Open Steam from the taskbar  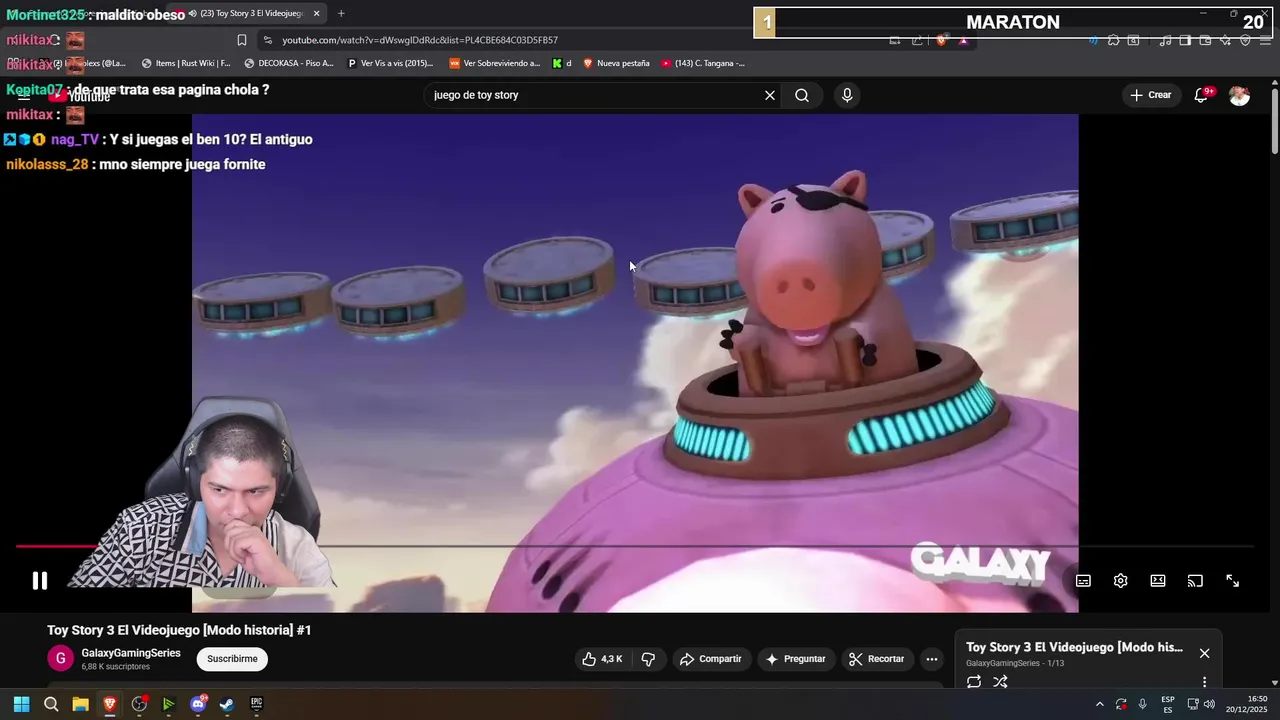pos(227,704)
